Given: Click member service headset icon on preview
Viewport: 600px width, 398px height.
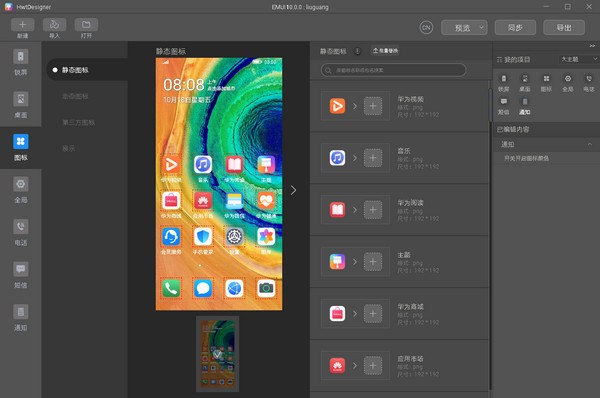Looking at the screenshot, I should click(171, 237).
